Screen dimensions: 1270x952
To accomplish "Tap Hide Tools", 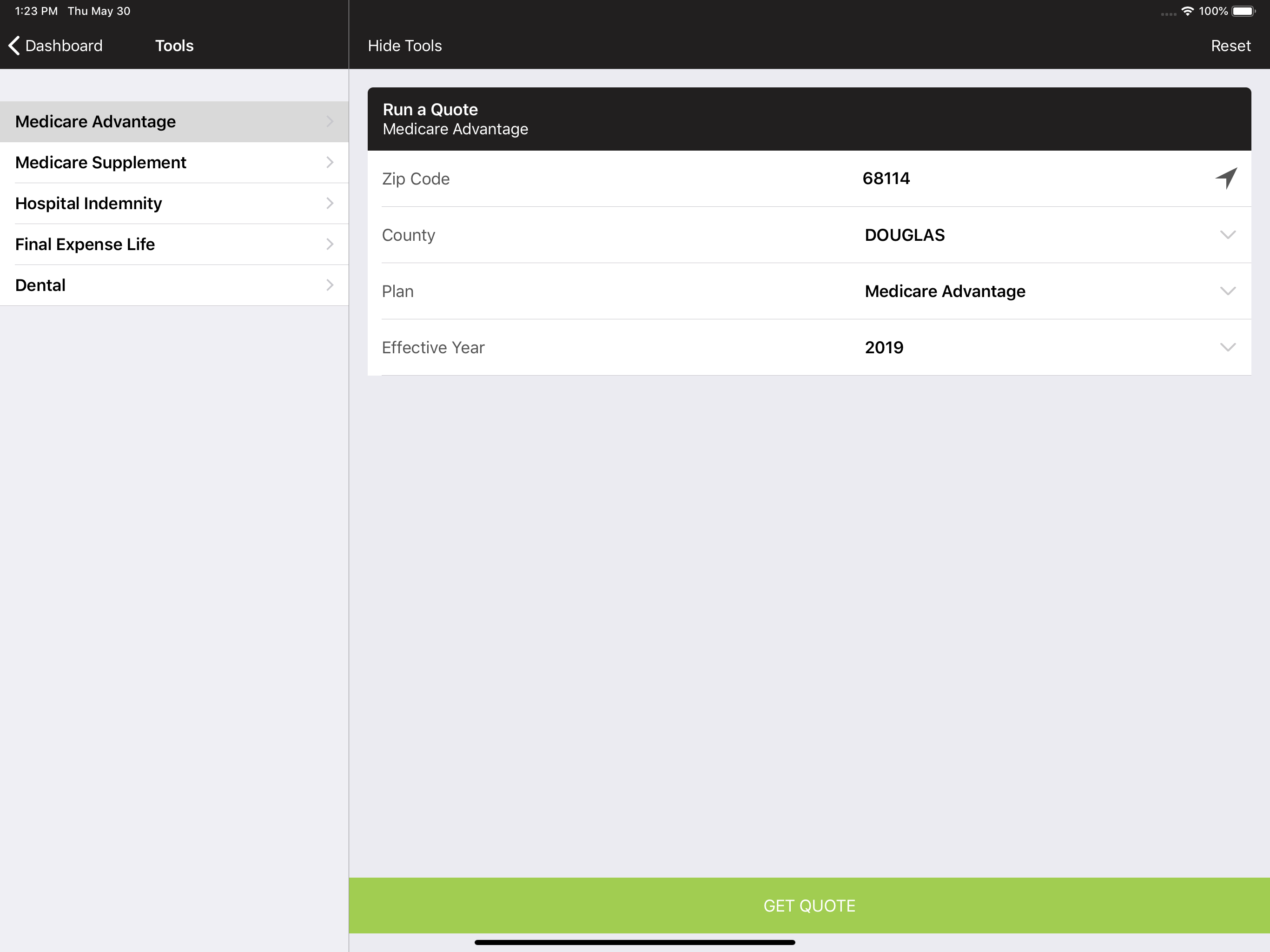I will pyautogui.click(x=405, y=46).
